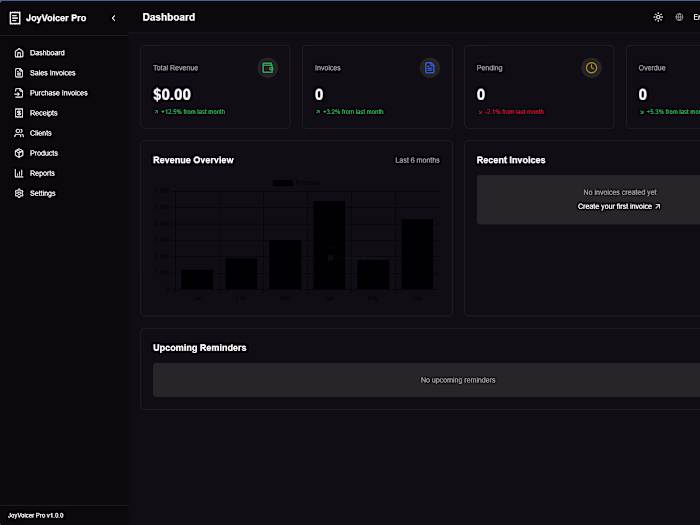700x525 pixels.
Task: Click the JoyVoicer Pro logo icon
Action: point(15,18)
